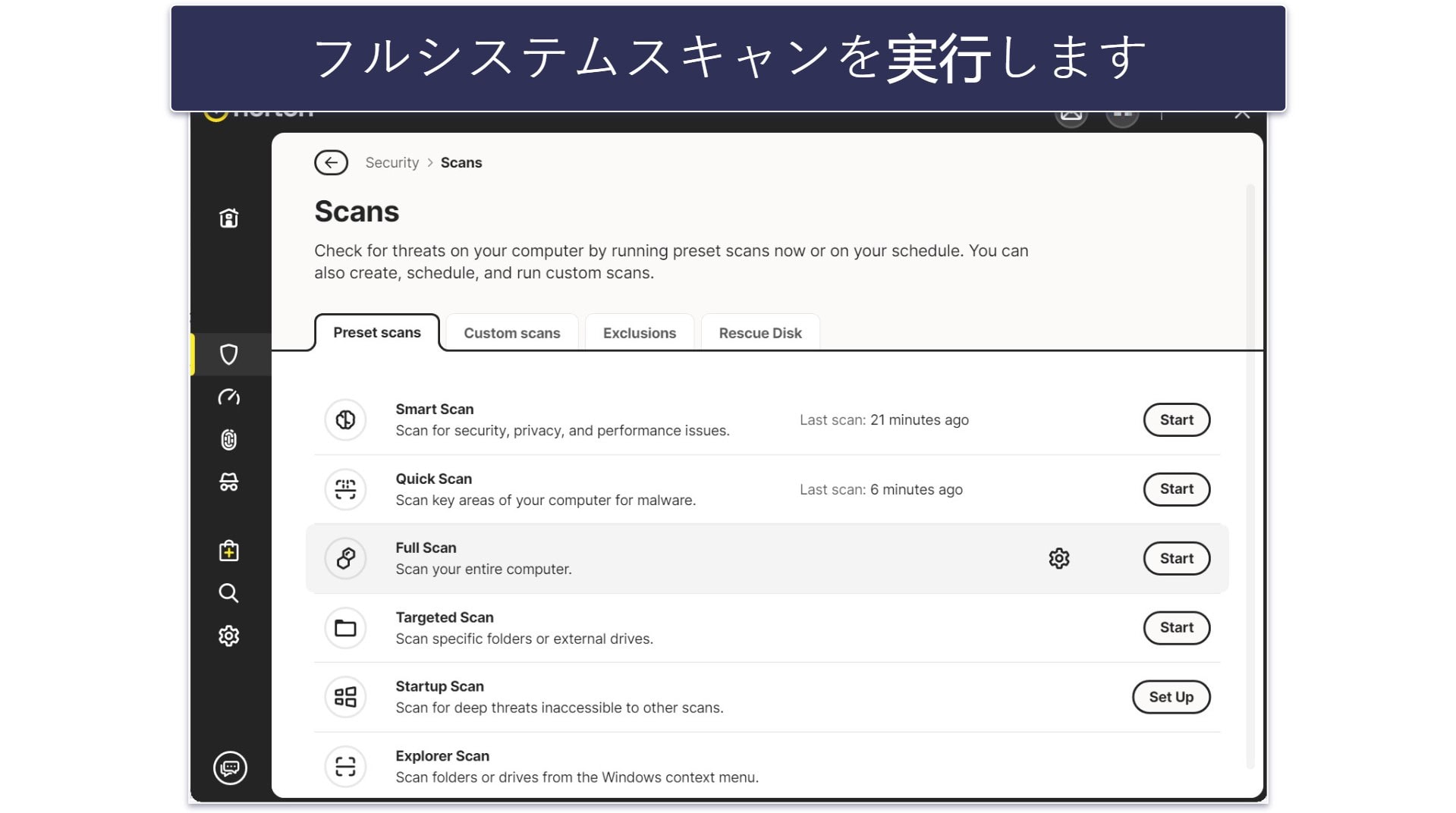Click the Targeted Scan folder icon

pos(345,628)
